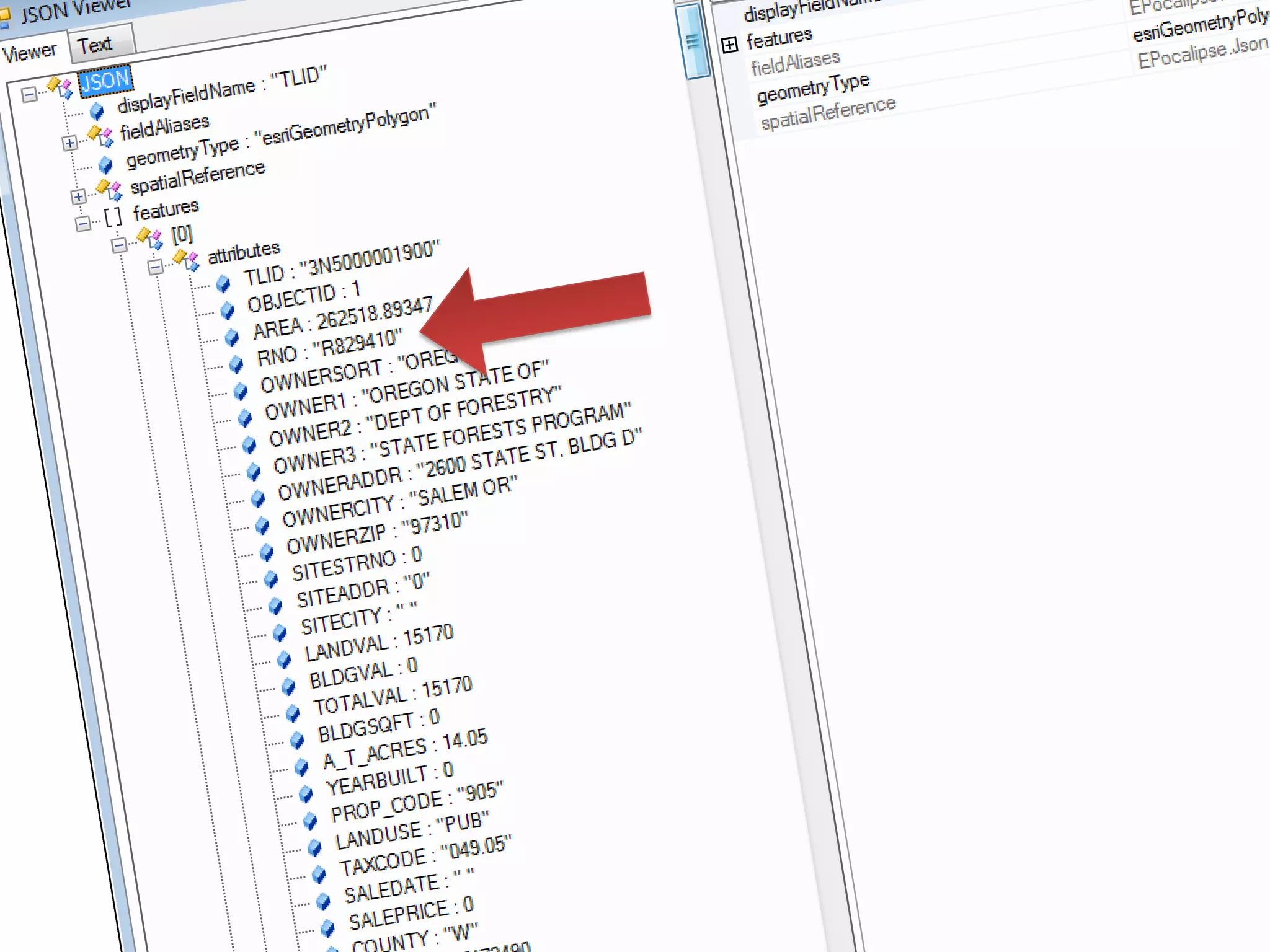Select TLID : "3N5000001900" row

point(341,265)
